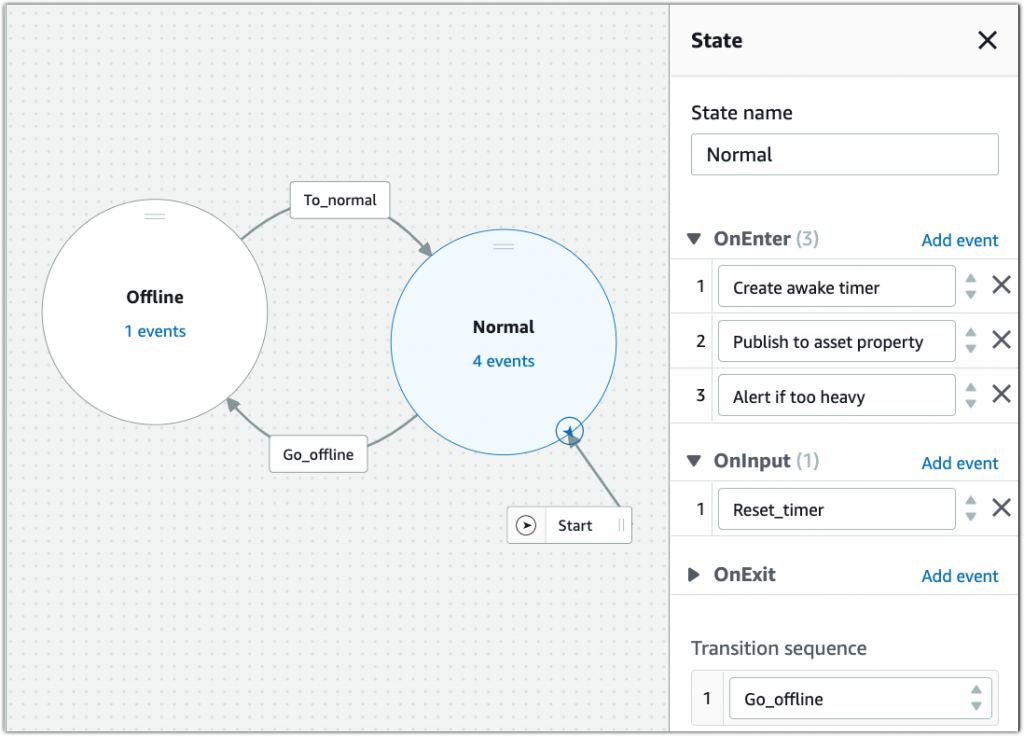Select the To_normal transition label

click(339, 200)
